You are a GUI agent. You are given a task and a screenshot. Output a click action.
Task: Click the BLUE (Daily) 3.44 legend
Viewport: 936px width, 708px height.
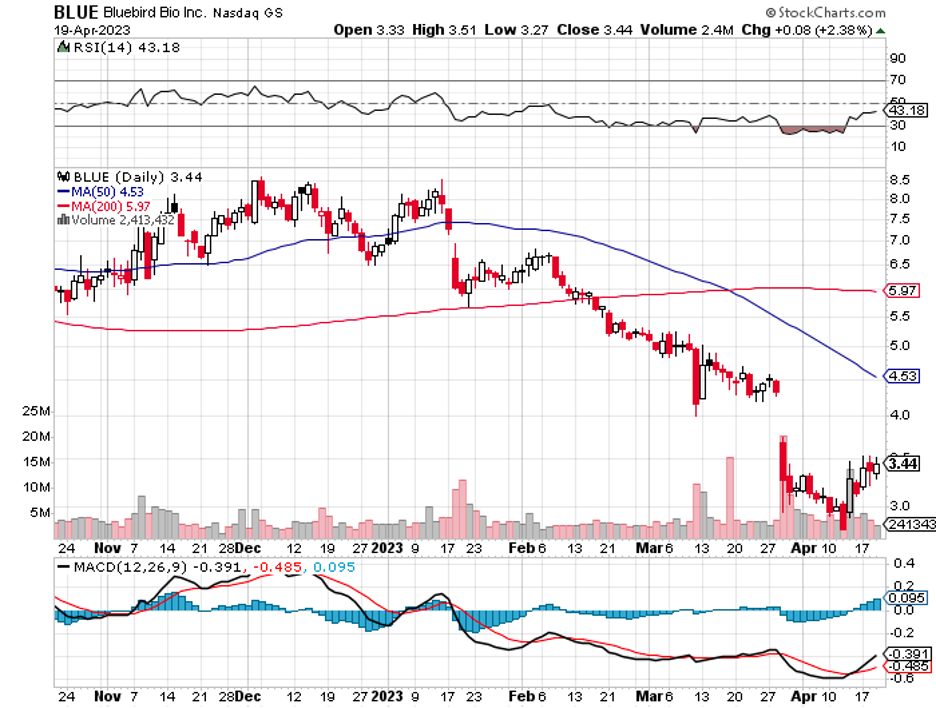coord(138,177)
